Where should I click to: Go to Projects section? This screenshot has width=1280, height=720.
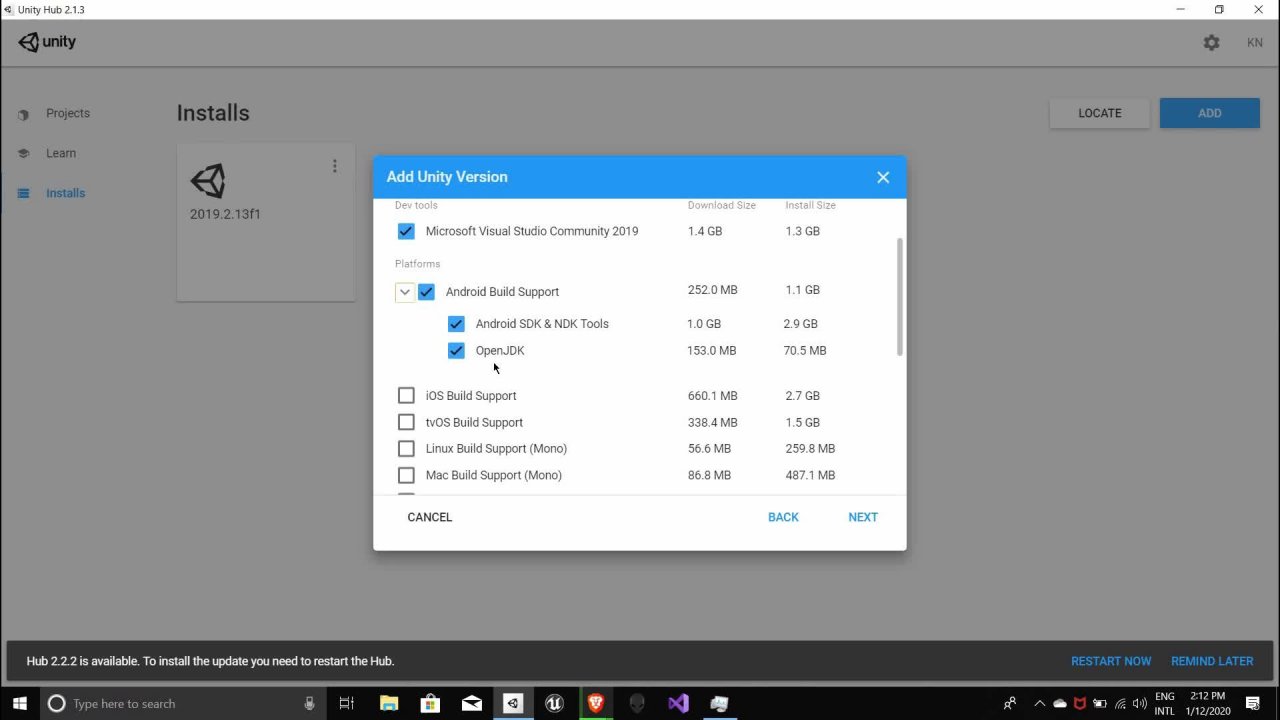pyautogui.click(x=68, y=113)
